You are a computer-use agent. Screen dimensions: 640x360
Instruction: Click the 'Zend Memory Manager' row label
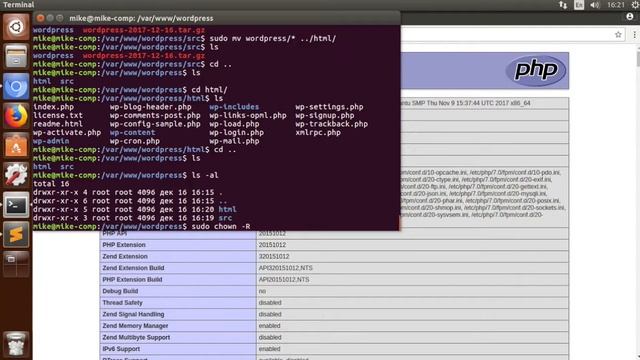(135, 326)
